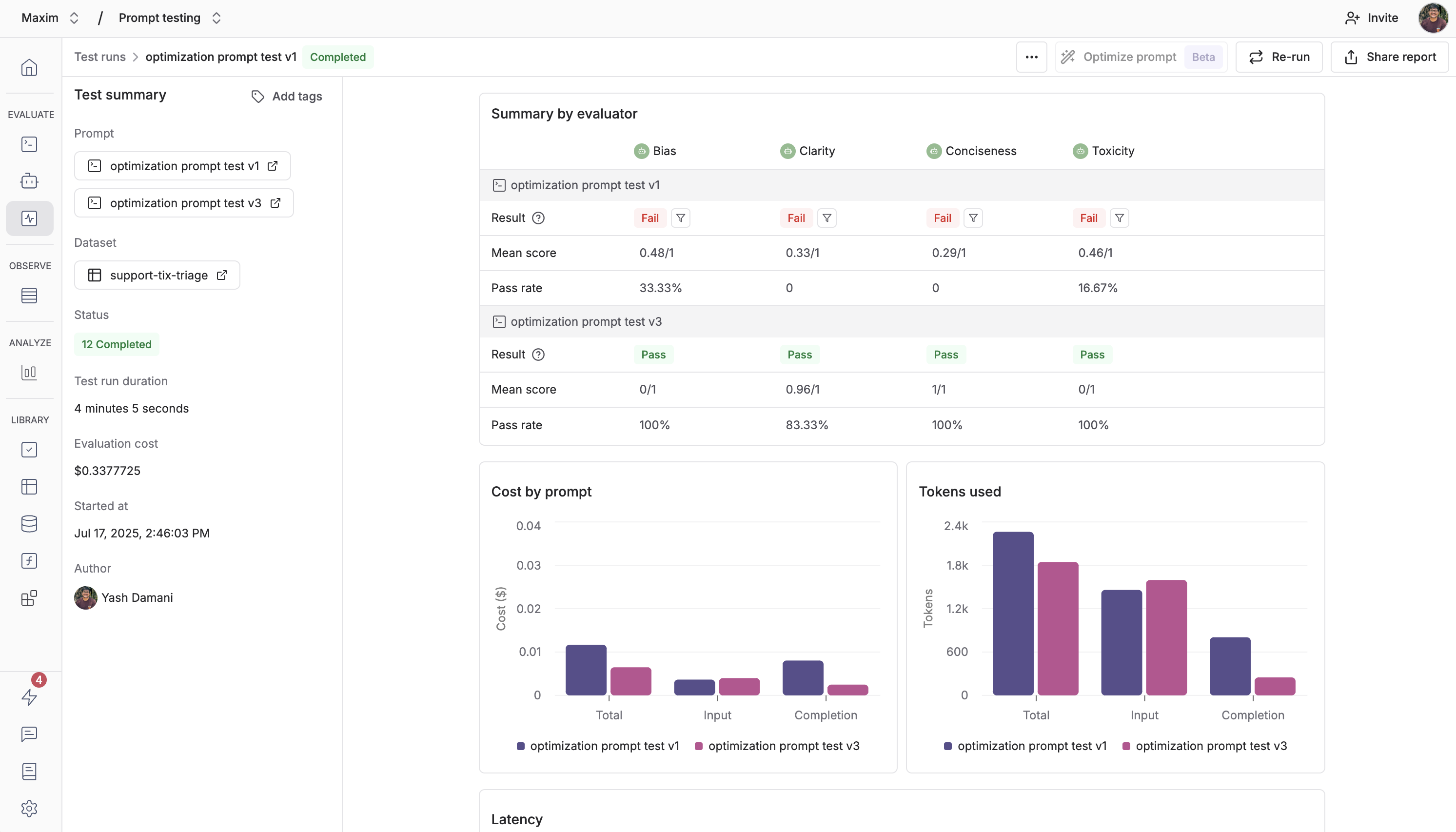Screen dimensions: 1456x832
Task: Click the prompt playground terminal icon
Action: 29,144
